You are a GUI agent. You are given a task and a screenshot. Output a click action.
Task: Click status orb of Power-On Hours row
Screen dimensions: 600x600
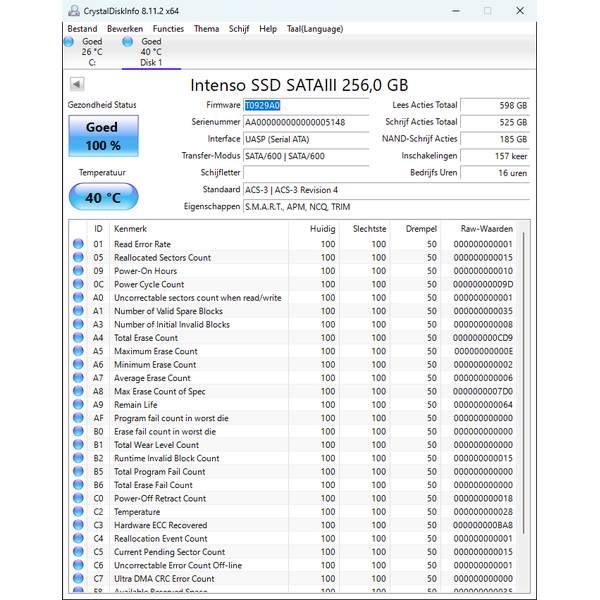point(78,271)
